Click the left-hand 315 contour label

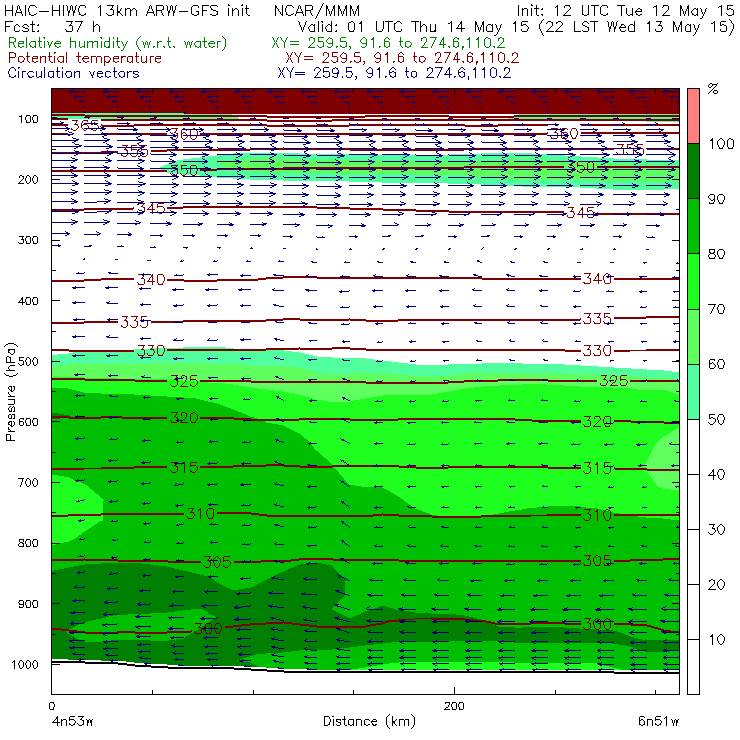[184, 468]
